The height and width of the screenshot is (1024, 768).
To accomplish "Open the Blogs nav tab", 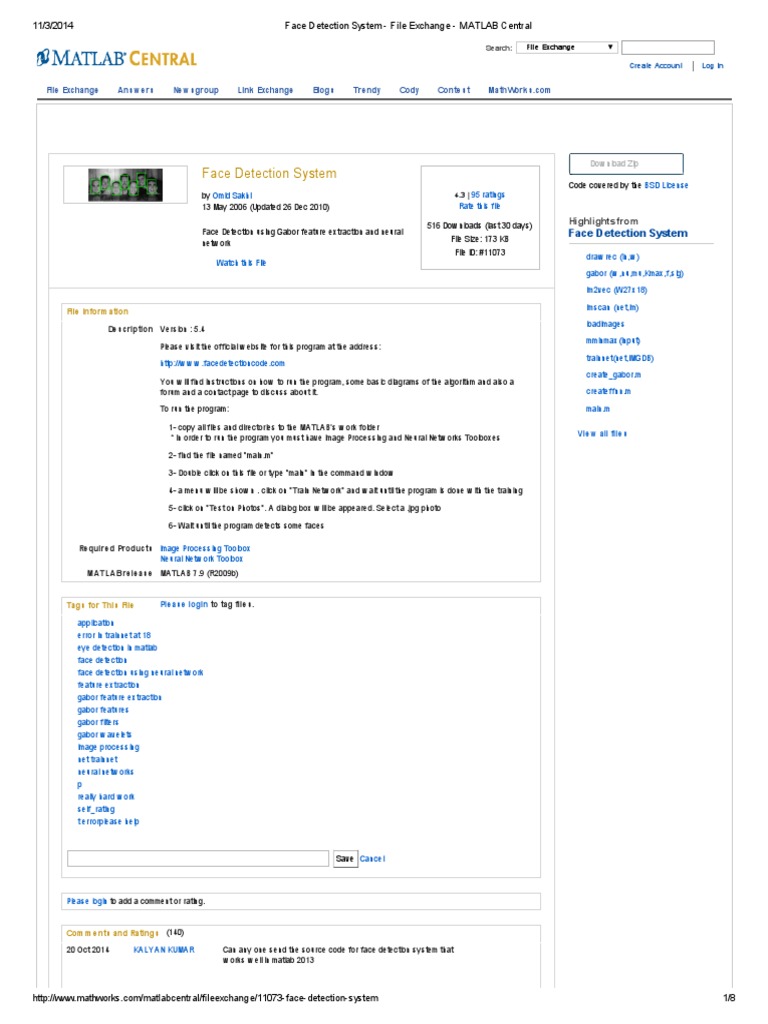I will coord(323,90).
